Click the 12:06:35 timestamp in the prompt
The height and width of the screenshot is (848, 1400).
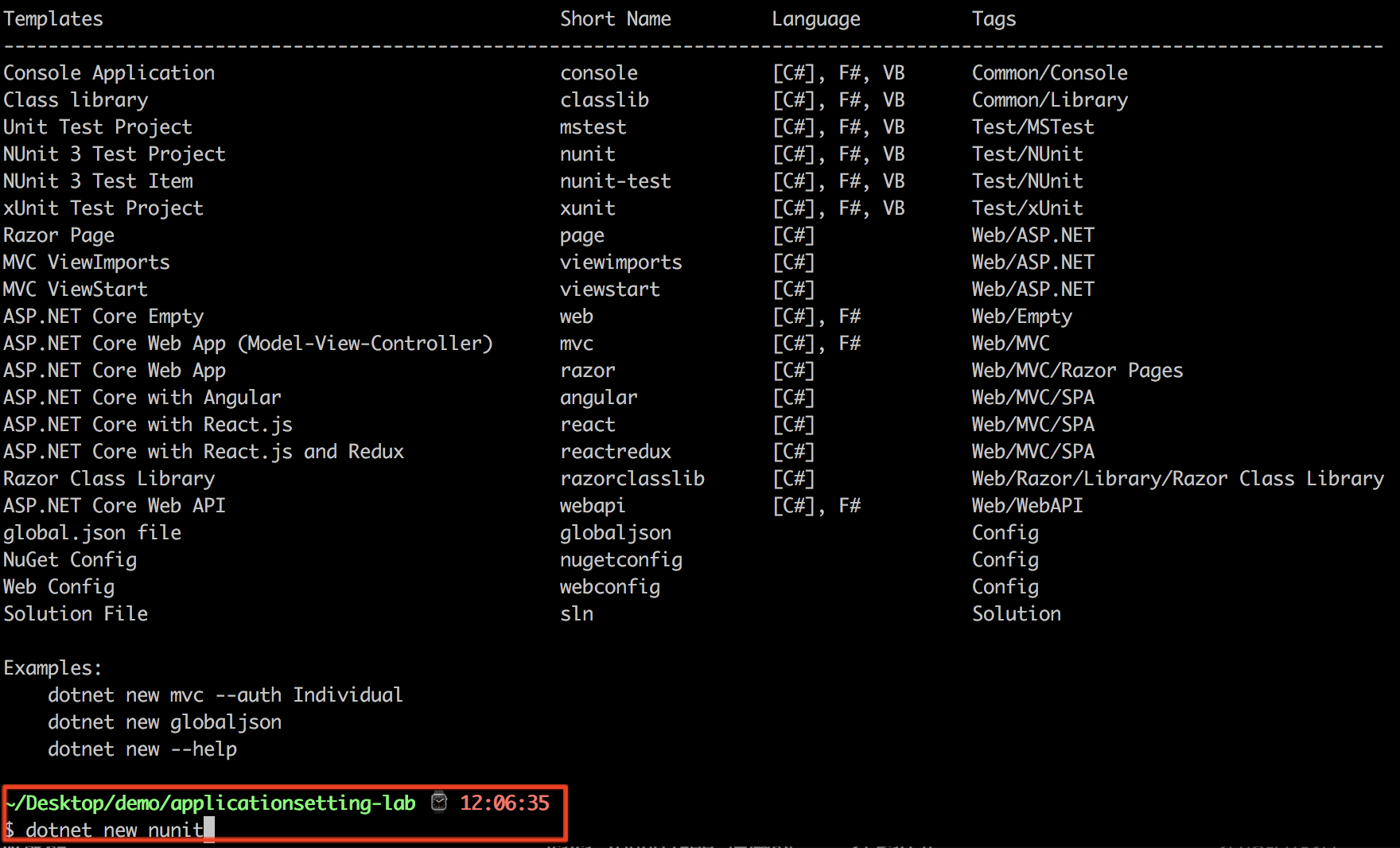coord(504,803)
